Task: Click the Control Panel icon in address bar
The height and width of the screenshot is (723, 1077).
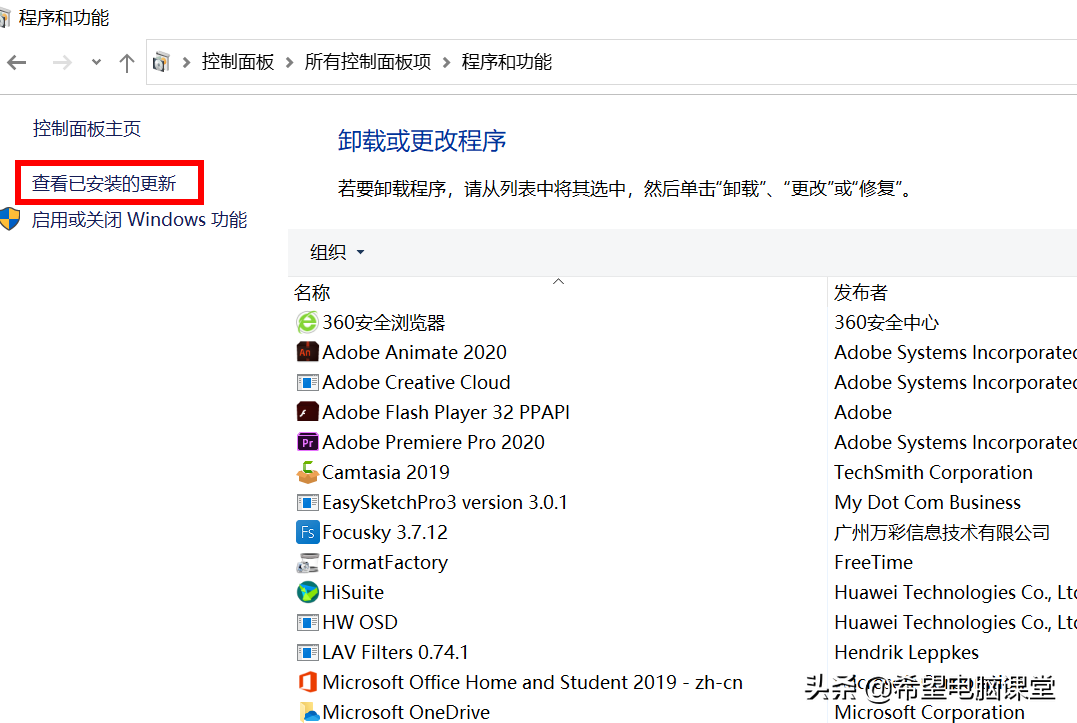Action: tap(161, 62)
